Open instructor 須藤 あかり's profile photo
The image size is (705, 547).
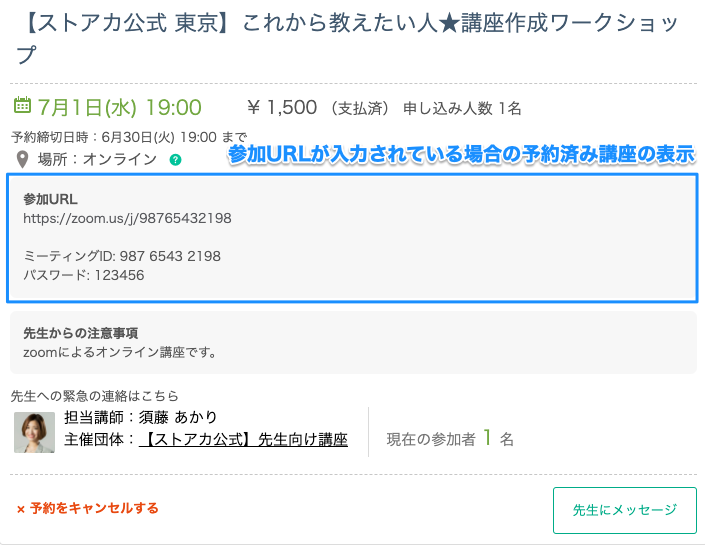[34, 432]
